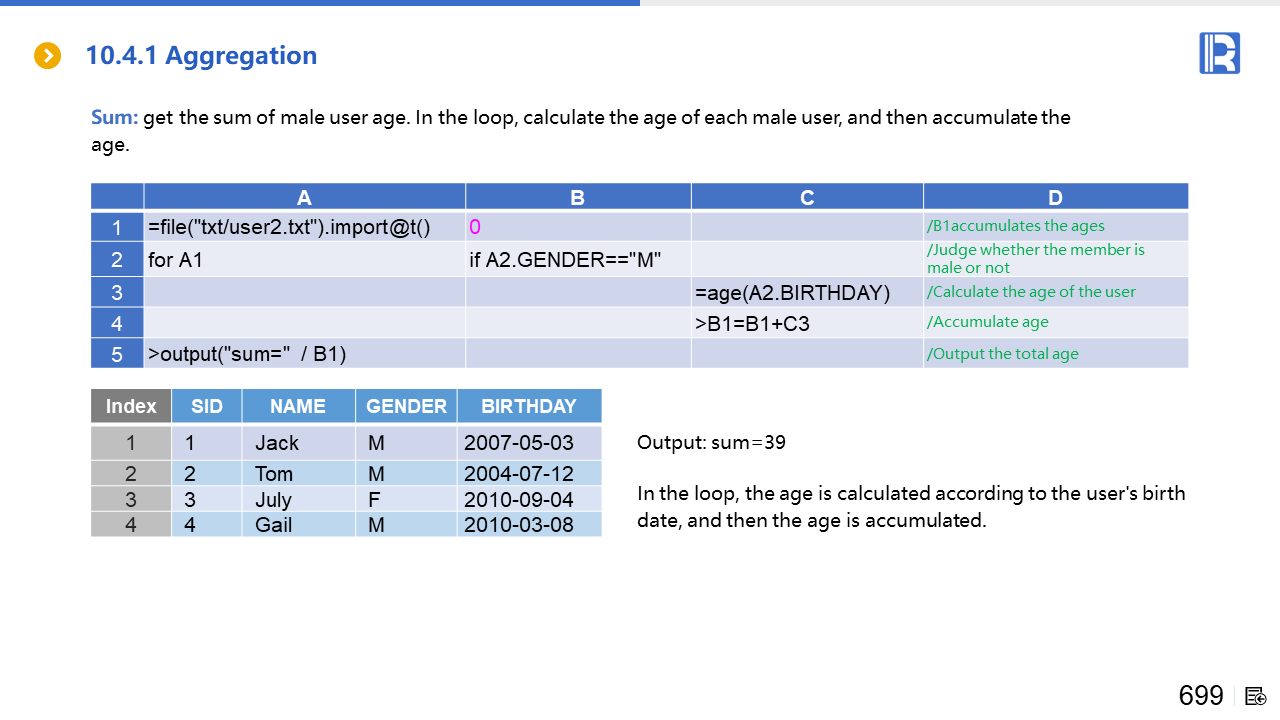This screenshot has height=720, width=1280.
Task: Click the blue R logo icon
Action: point(1219,53)
